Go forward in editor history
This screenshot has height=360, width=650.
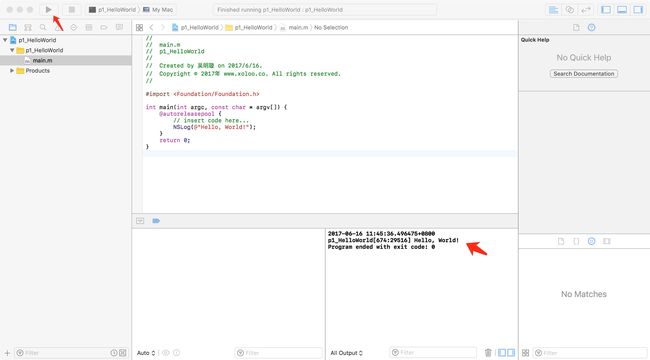(x=163, y=27)
